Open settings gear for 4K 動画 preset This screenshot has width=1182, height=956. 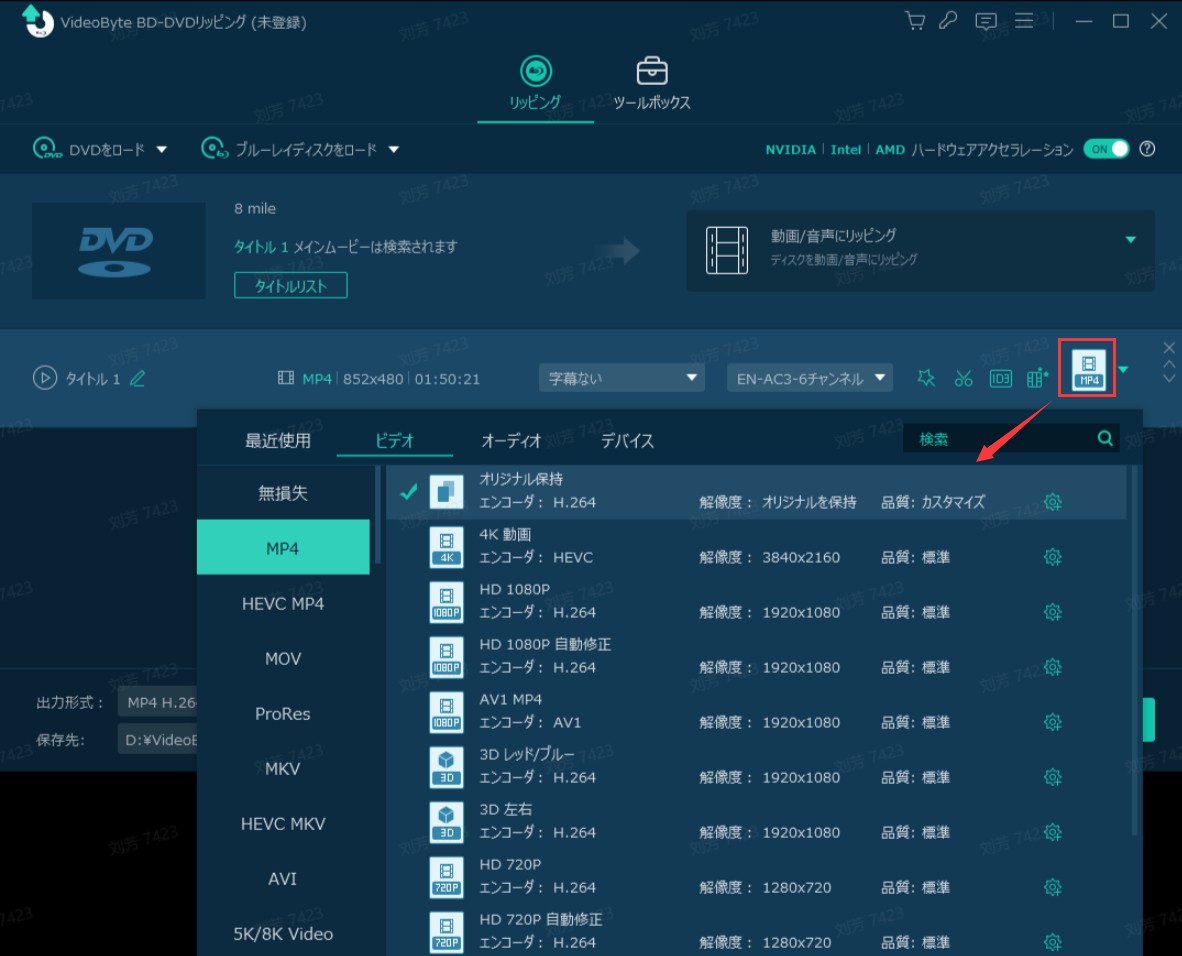point(1052,557)
